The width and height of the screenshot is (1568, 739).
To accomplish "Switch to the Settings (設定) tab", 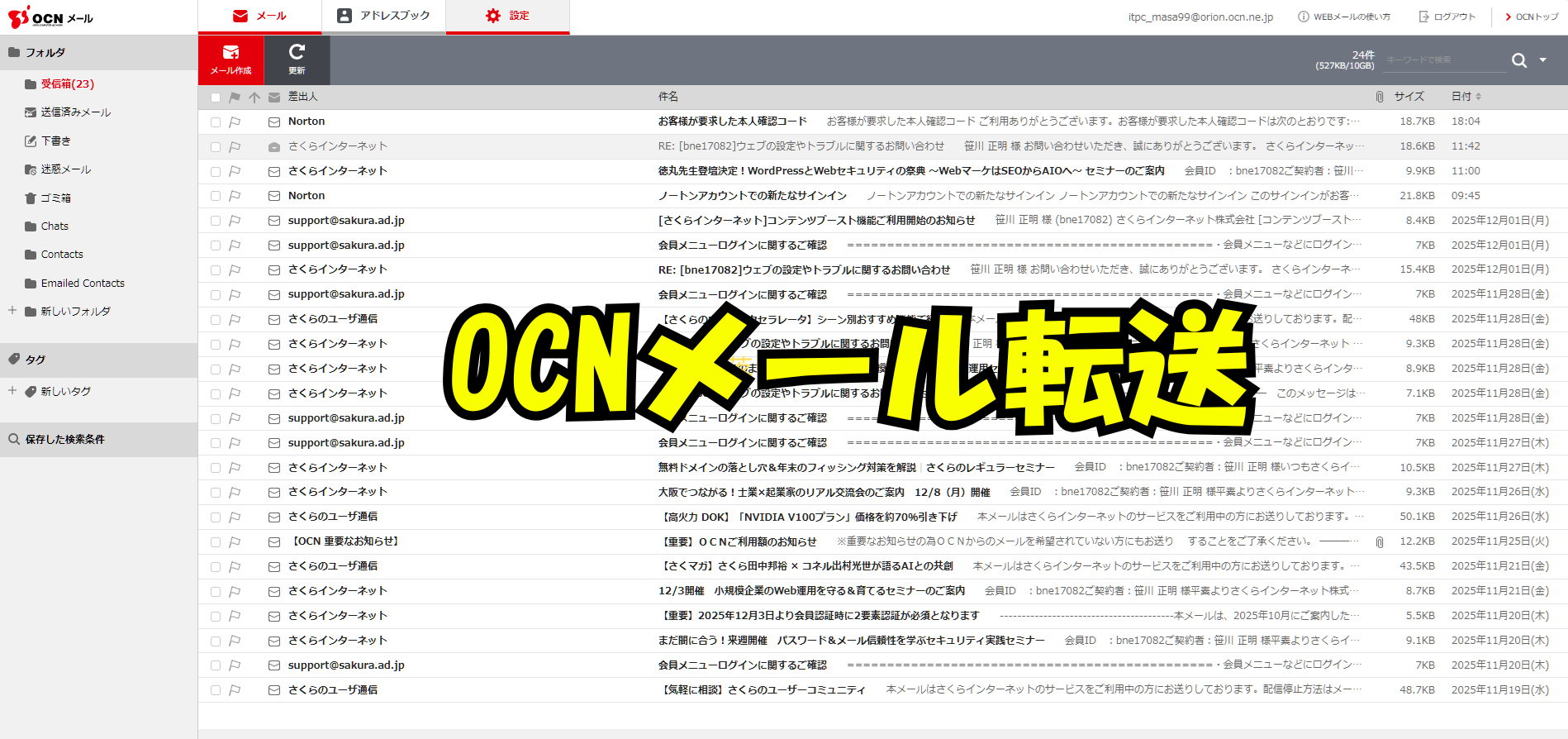I will pyautogui.click(x=508, y=16).
